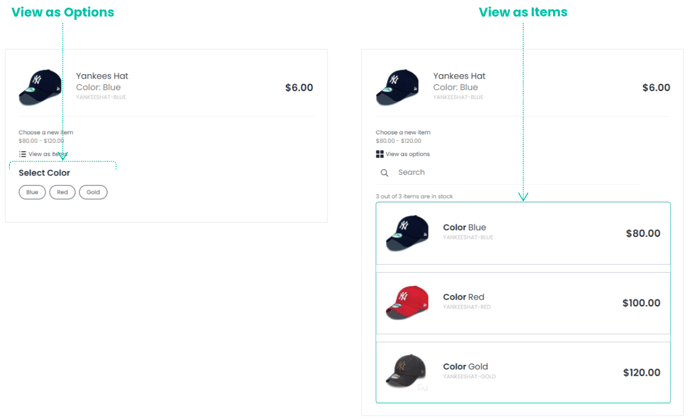Click the Select Color heading
688x419 pixels.
pos(44,173)
